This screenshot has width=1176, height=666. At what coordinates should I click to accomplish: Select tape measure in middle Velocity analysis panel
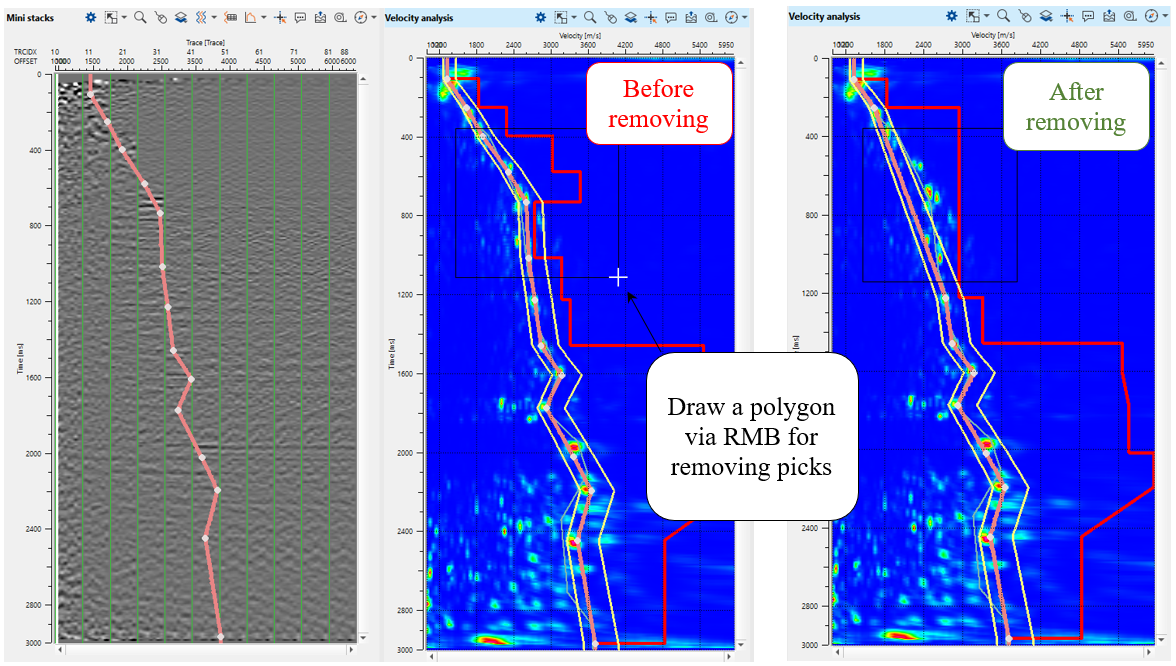click(x=711, y=18)
